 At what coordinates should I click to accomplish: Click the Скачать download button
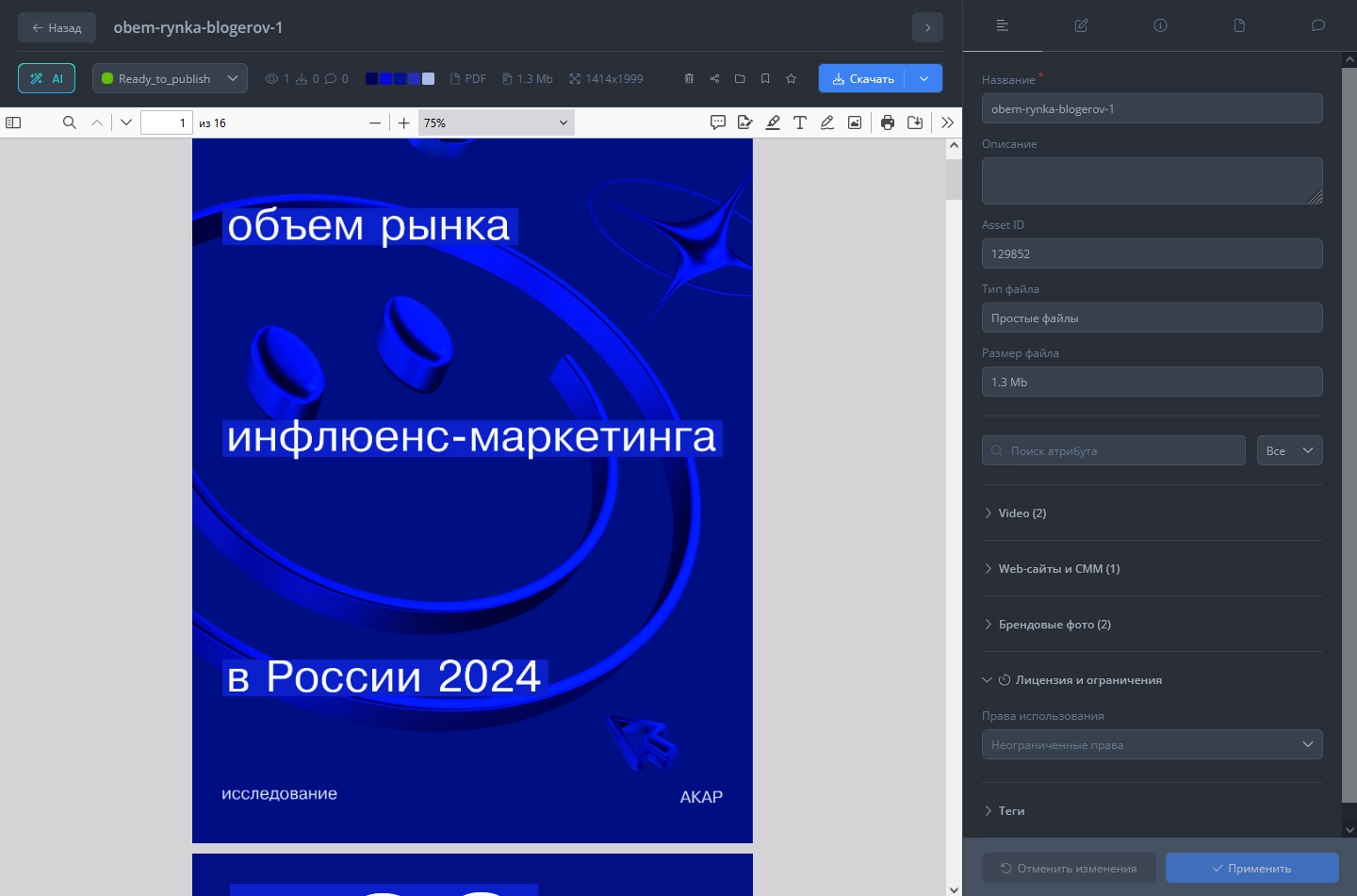pyautogui.click(x=862, y=78)
